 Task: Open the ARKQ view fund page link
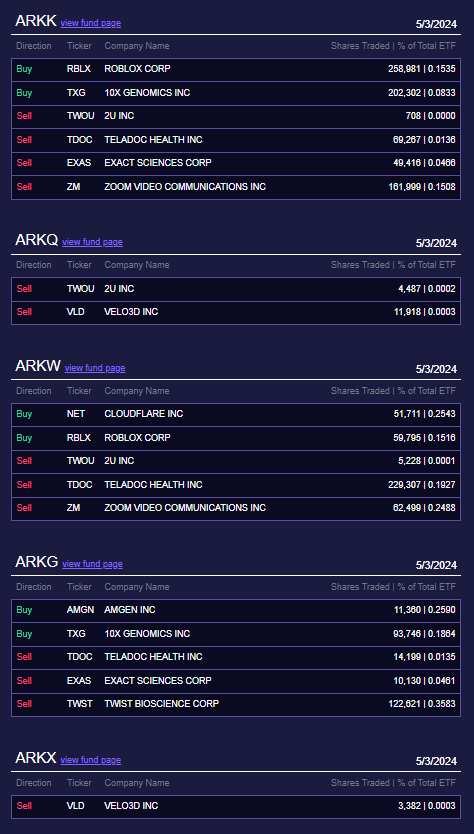pos(92,241)
